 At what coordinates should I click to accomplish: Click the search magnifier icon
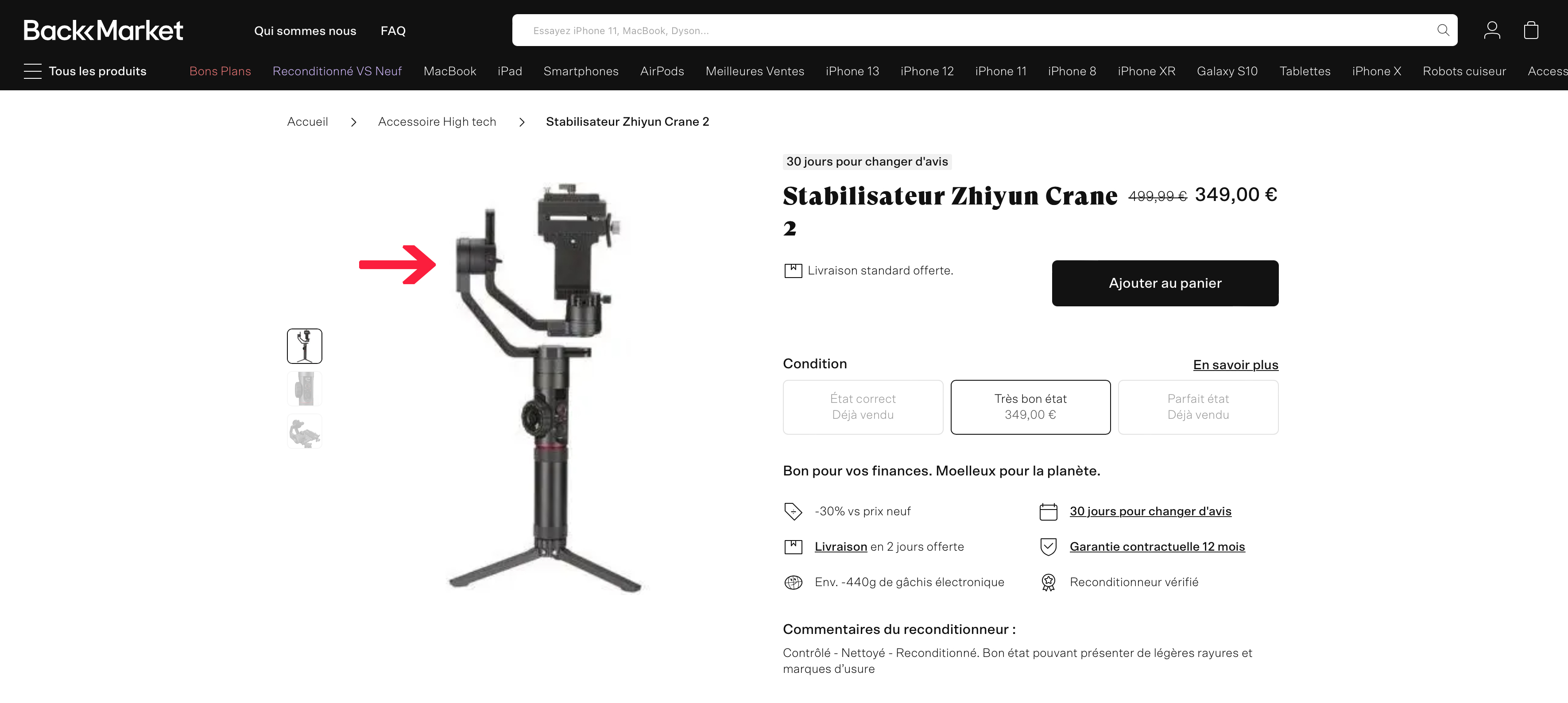click(1443, 30)
